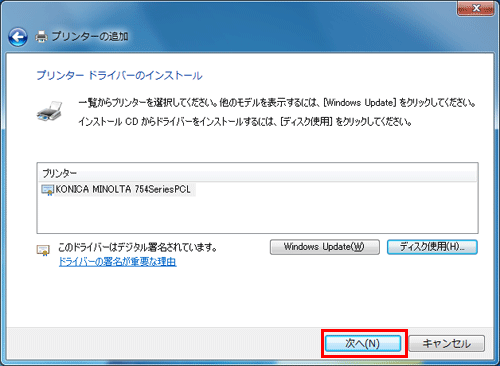Click the digital signature certificate icon
500x366 pixels.
coord(43,250)
